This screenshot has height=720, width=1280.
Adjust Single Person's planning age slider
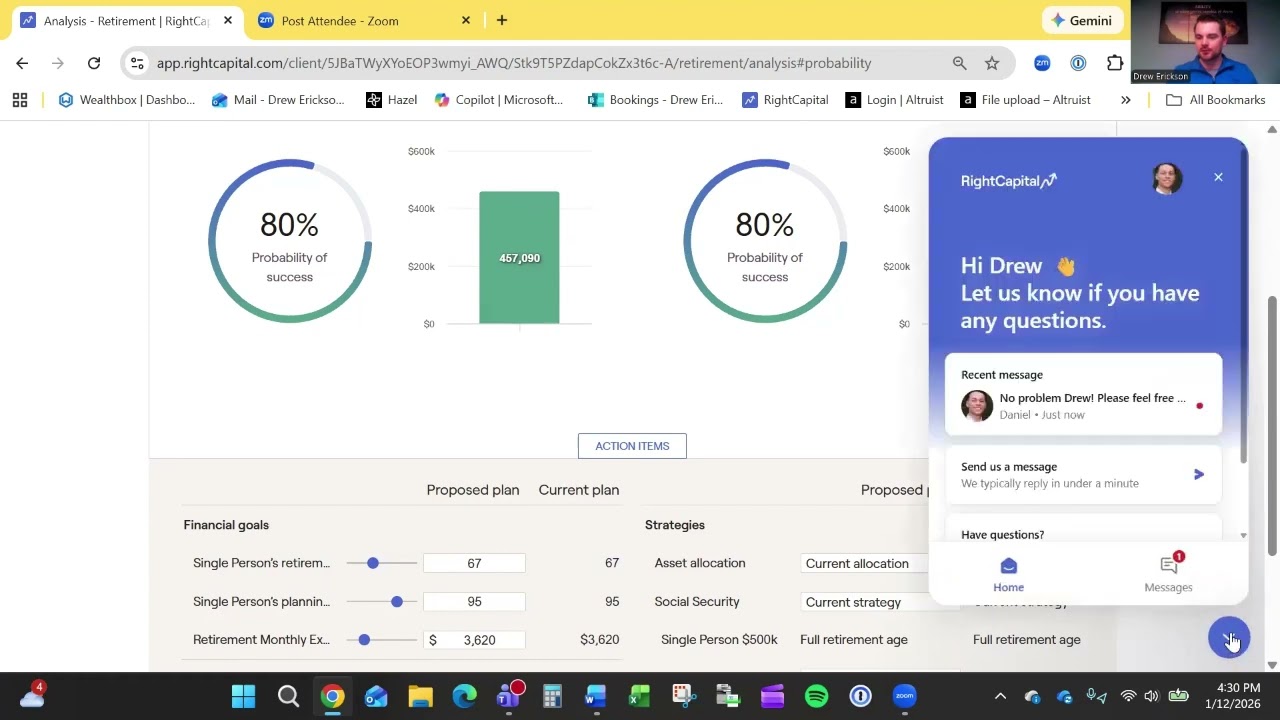(x=397, y=602)
